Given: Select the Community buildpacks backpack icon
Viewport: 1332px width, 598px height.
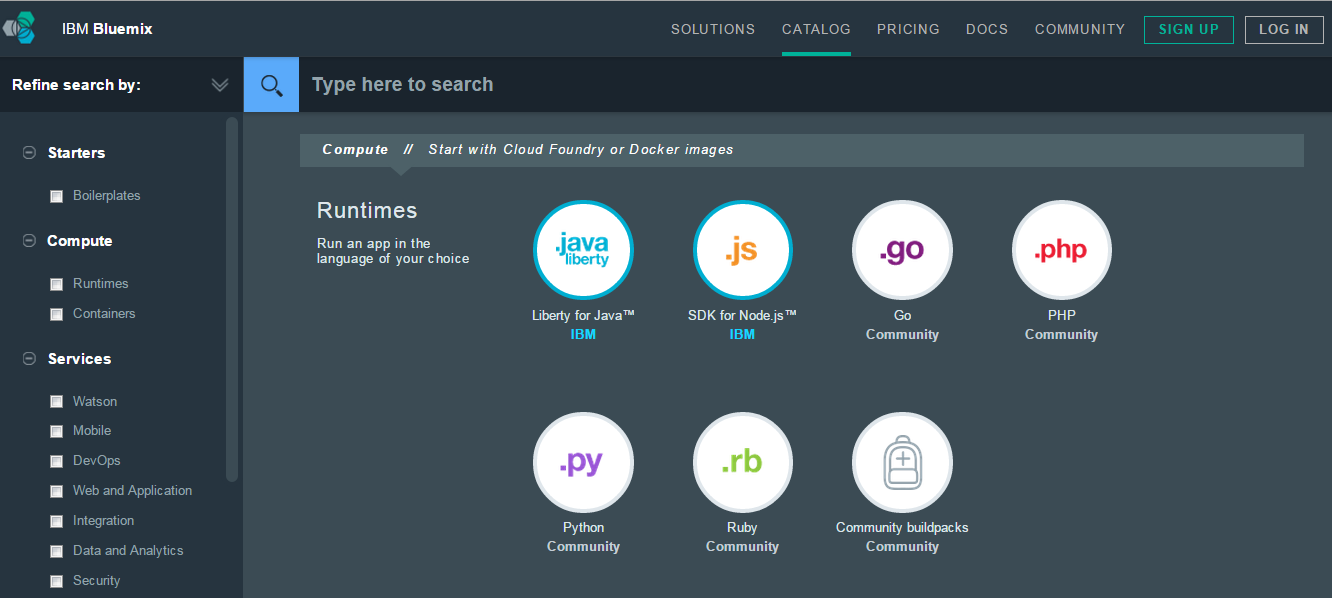Looking at the screenshot, I should click(x=902, y=462).
